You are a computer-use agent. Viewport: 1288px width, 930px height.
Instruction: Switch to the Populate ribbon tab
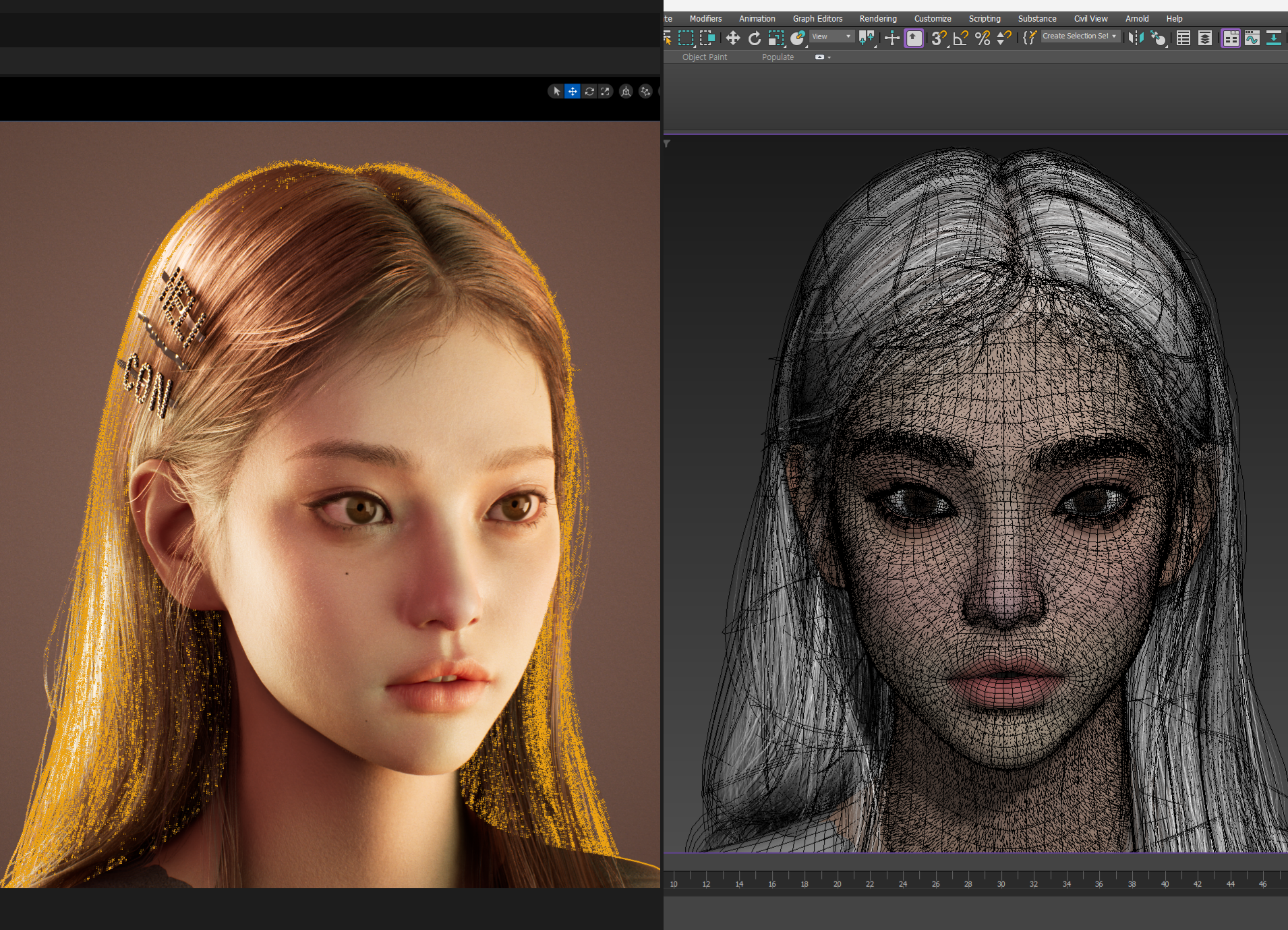coord(778,57)
